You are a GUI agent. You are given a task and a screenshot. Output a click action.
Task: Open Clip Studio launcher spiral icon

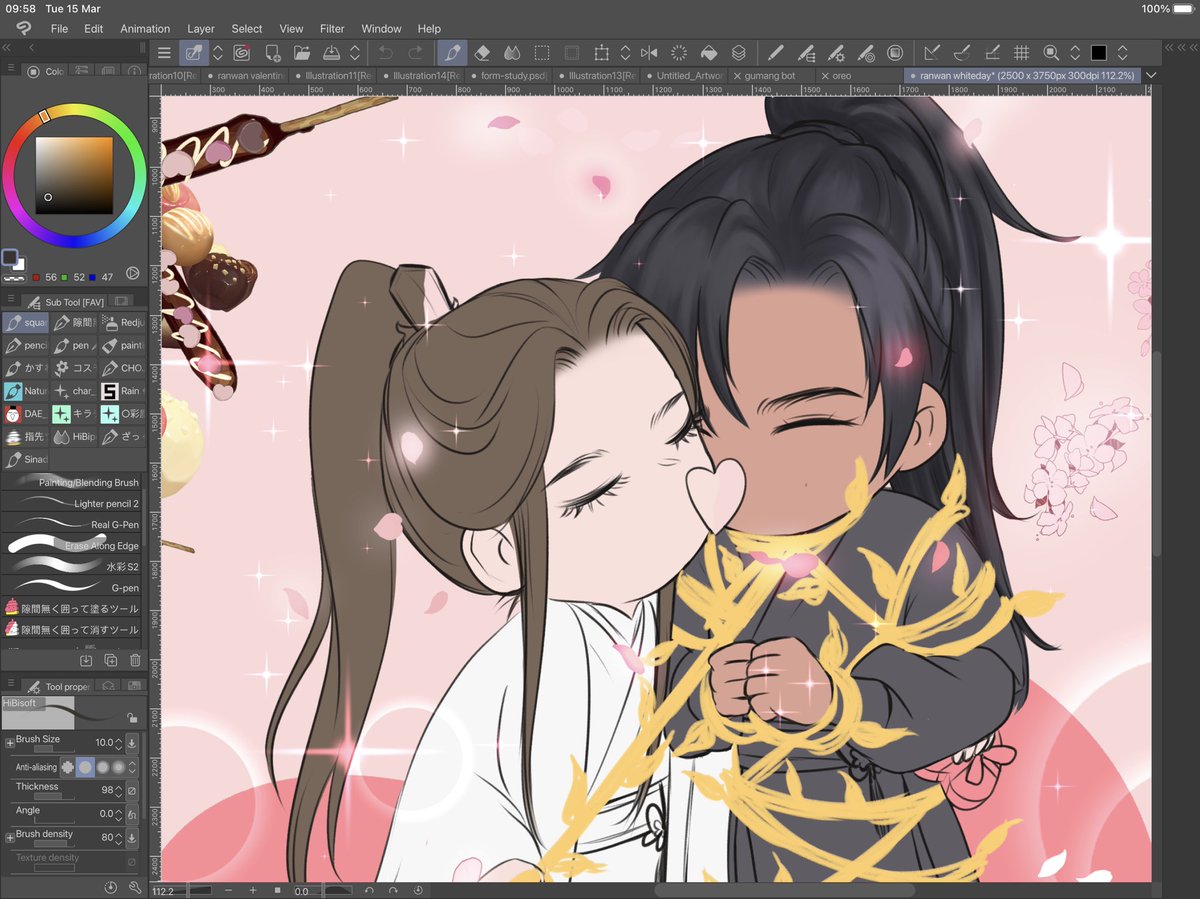tap(241, 52)
